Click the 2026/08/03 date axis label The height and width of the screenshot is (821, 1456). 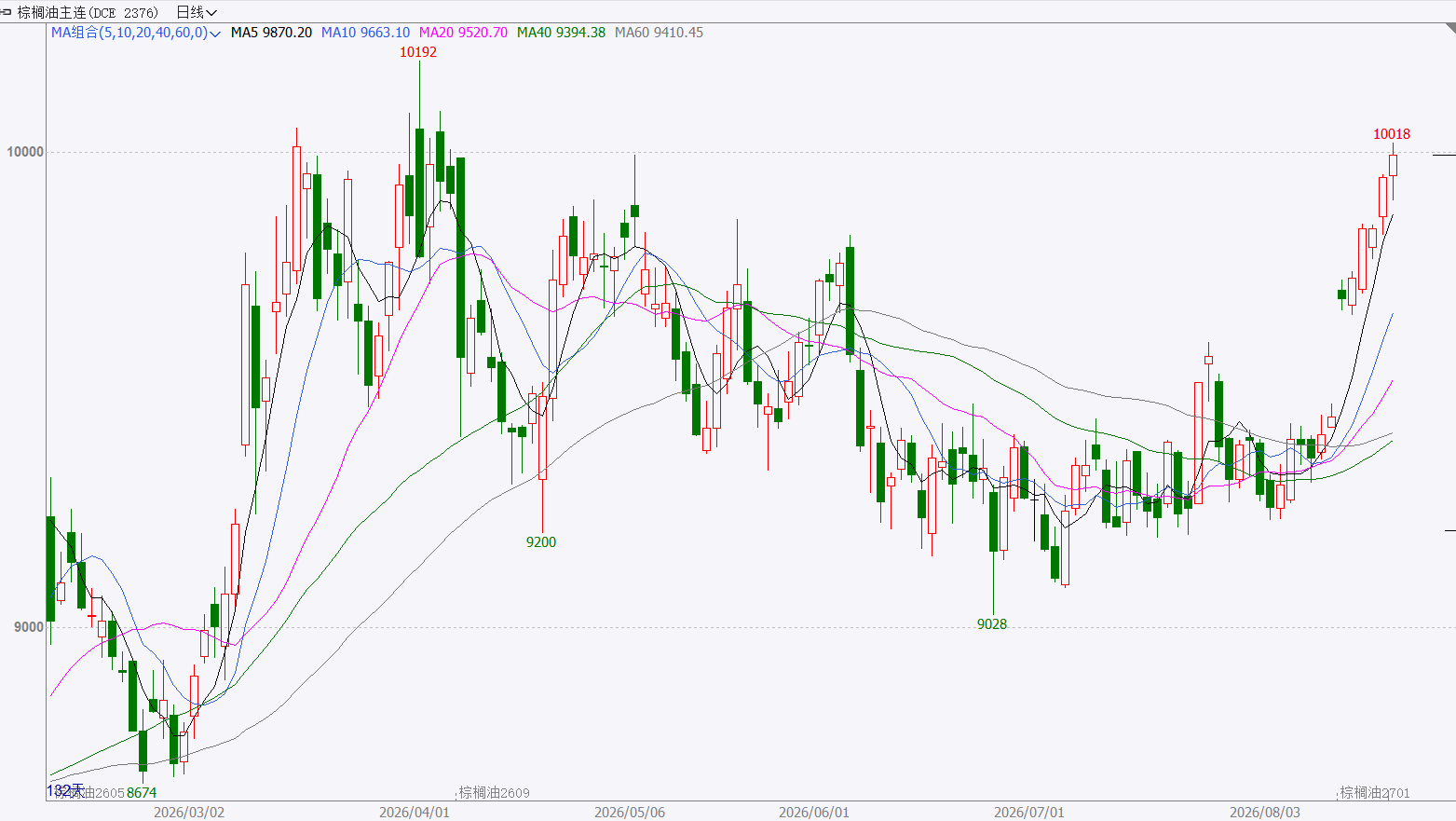tap(1265, 813)
